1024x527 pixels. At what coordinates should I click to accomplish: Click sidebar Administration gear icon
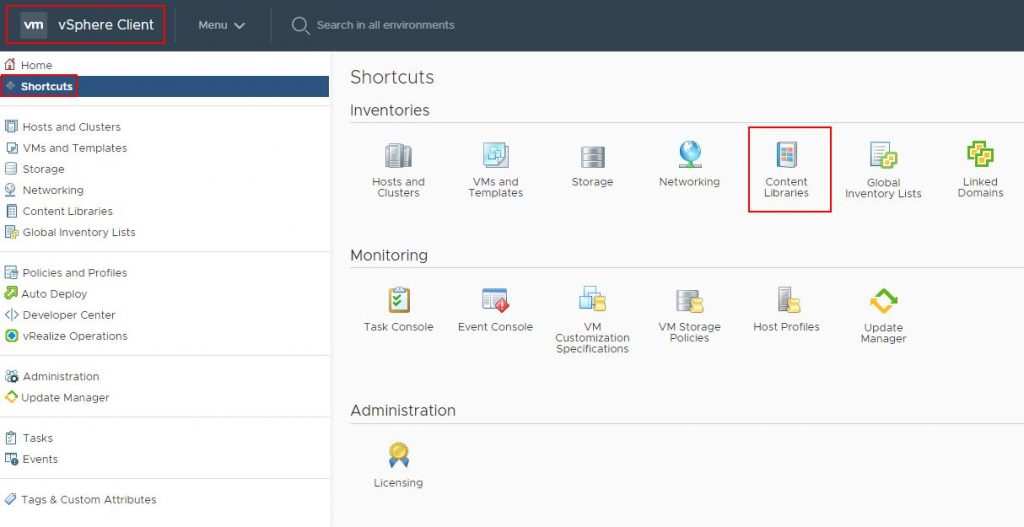(11, 376)
